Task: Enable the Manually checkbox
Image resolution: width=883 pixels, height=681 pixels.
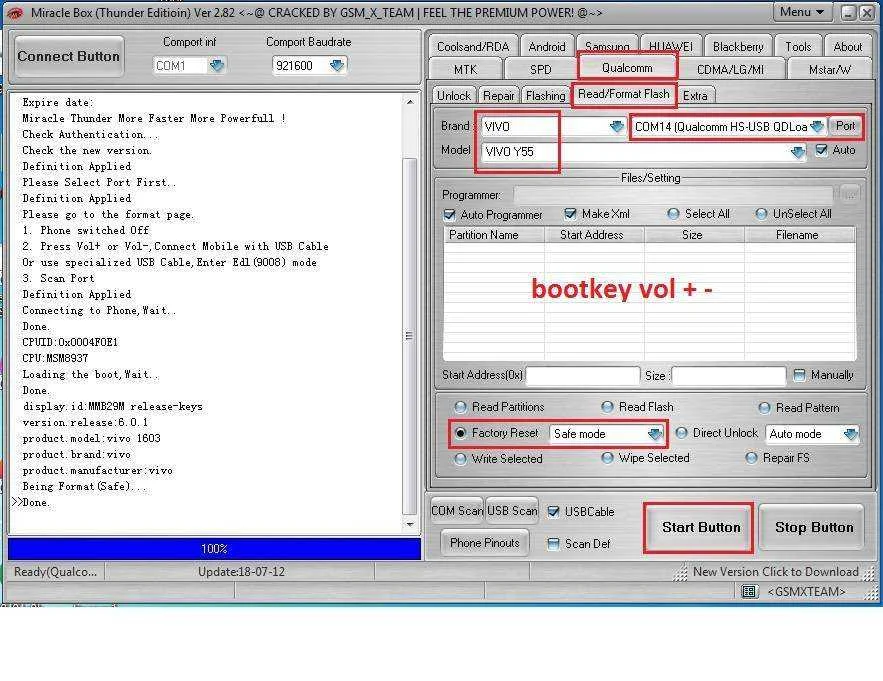Action: pyautogui.click(x=799, y=375)
